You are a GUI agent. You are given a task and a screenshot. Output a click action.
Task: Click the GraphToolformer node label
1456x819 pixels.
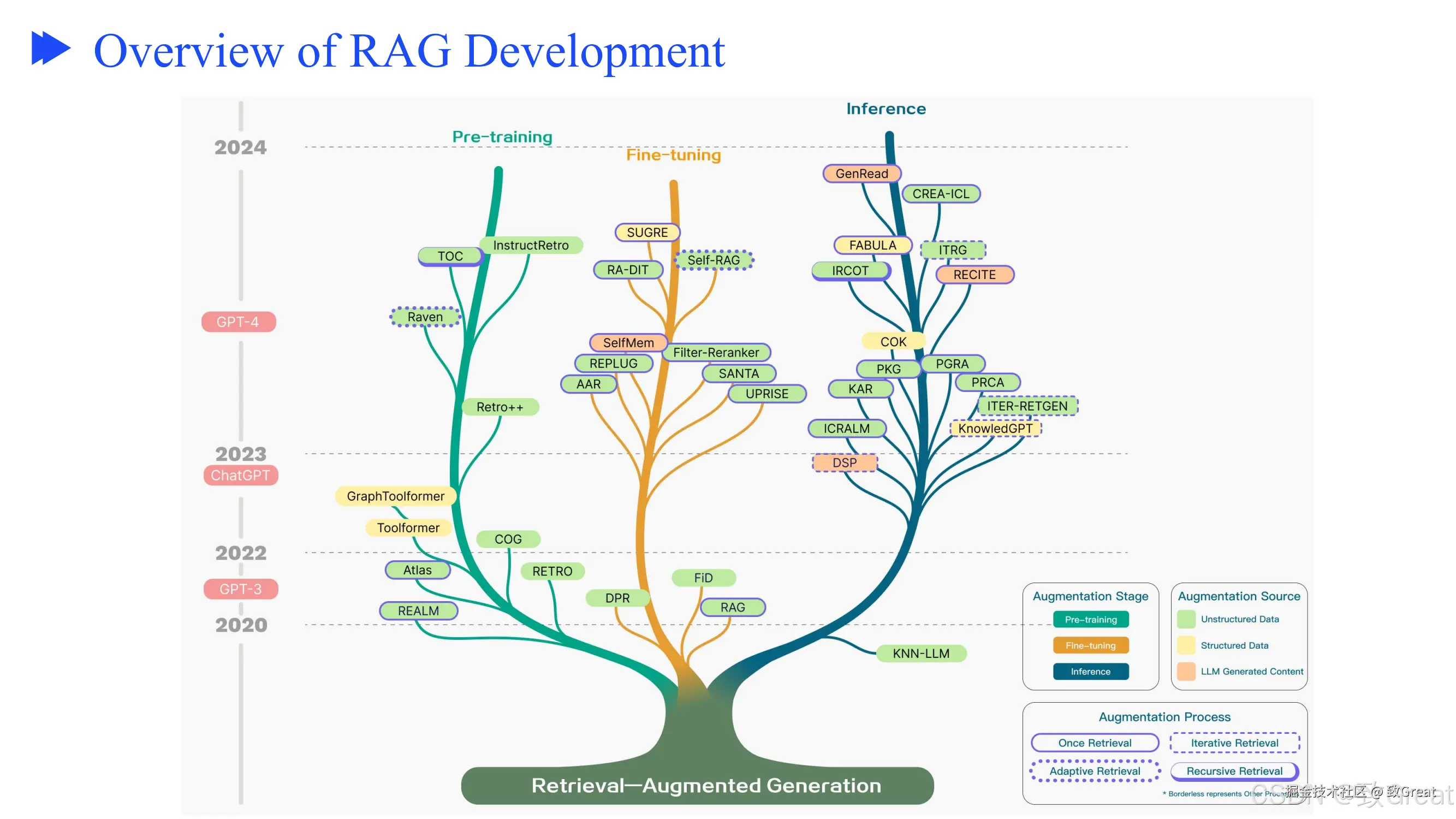[x=396, y=496]
